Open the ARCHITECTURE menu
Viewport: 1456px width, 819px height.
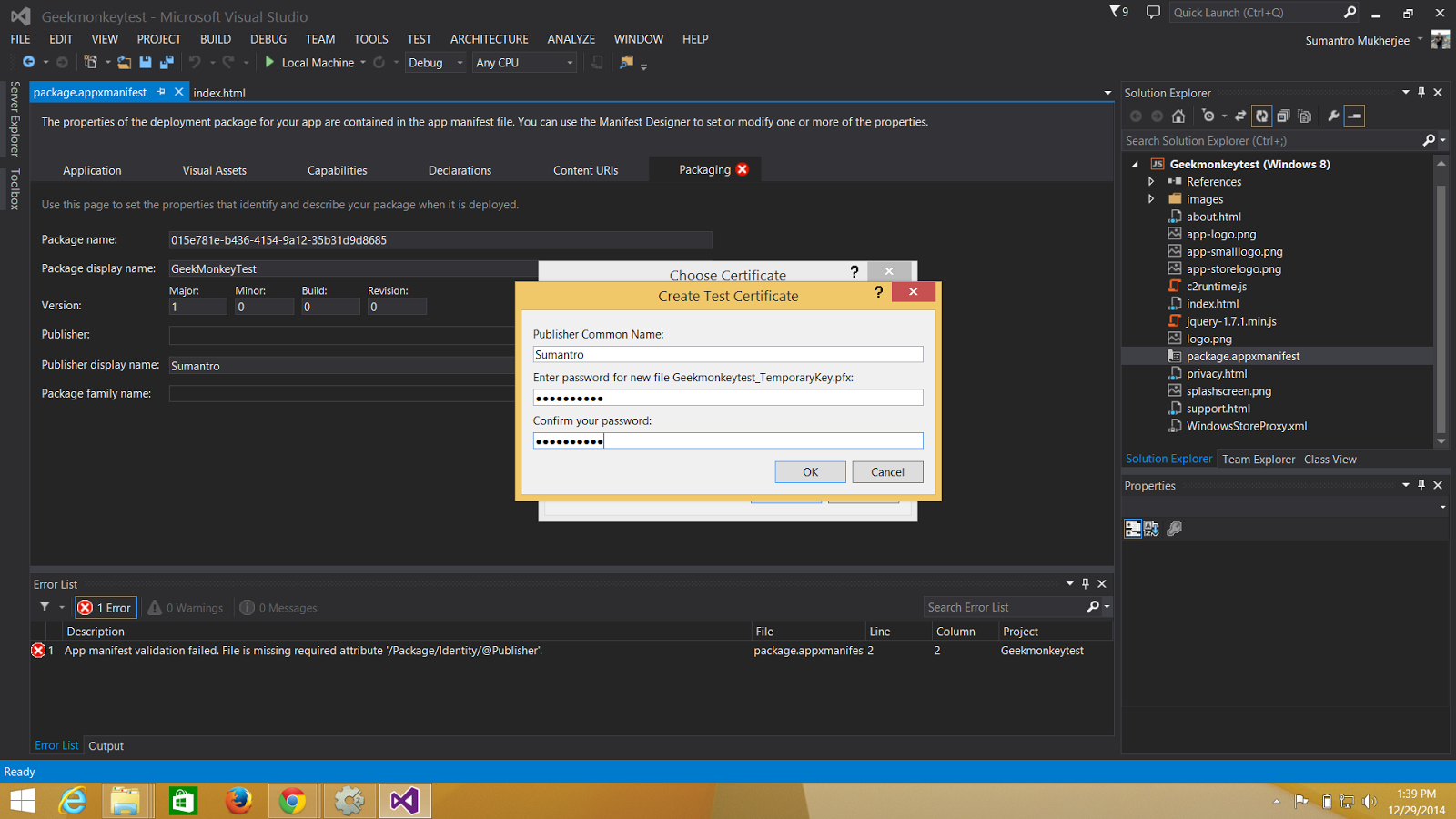coord(490,39)
